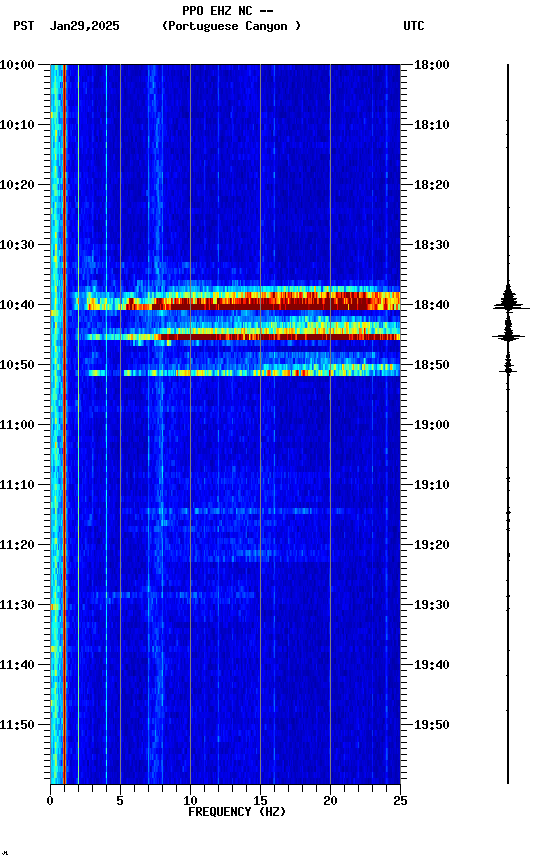Click the PST time label 10:20
552x864 pixels.
click(x=17, y=185)
